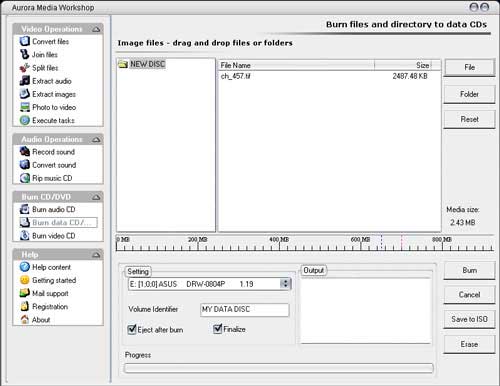This screenshot has width=500, height=386.
Task: Select the Burn video CD menu item
Action: pos(54,236)
